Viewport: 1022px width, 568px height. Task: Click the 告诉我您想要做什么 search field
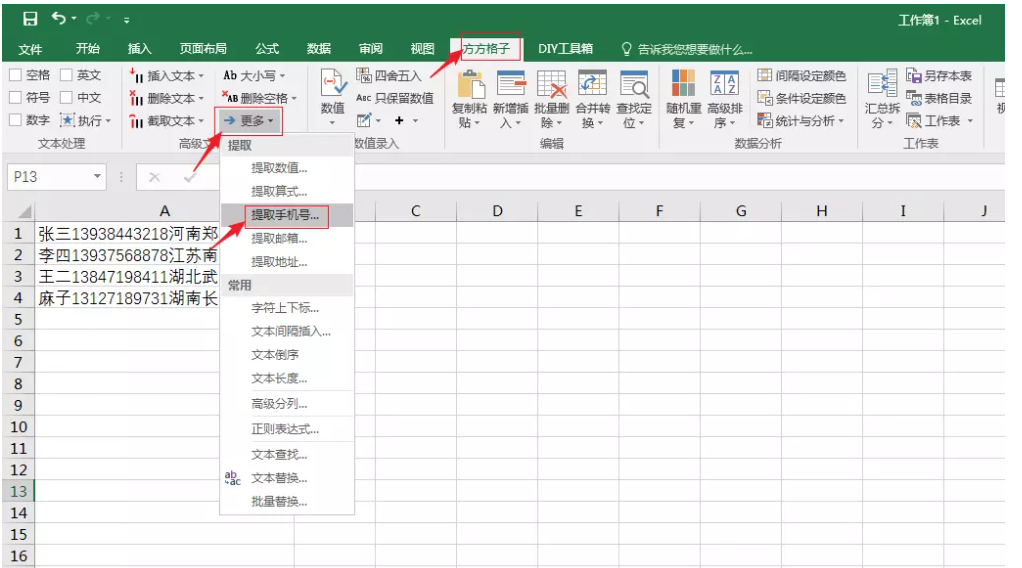(694, 49)
